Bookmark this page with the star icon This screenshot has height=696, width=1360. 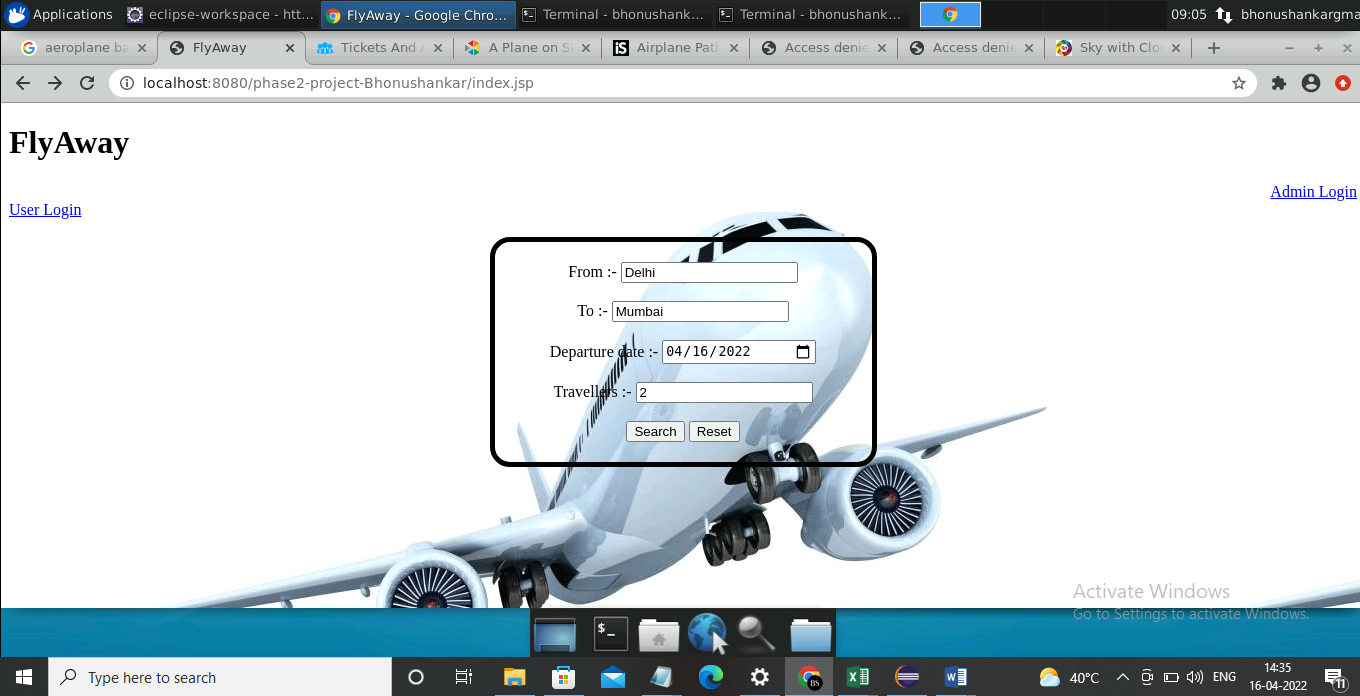pos(1239,83)
